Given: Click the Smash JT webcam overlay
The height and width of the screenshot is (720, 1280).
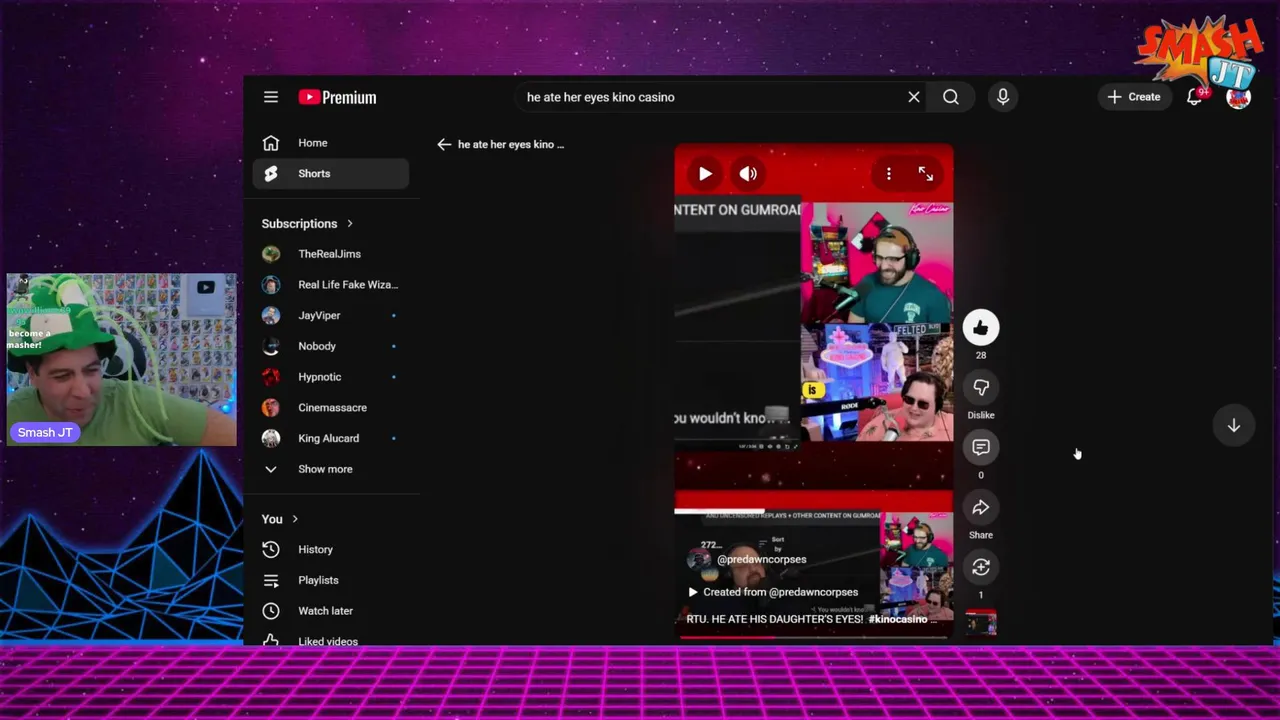Looking at the screenshot, I should click(x=122, y=359).
